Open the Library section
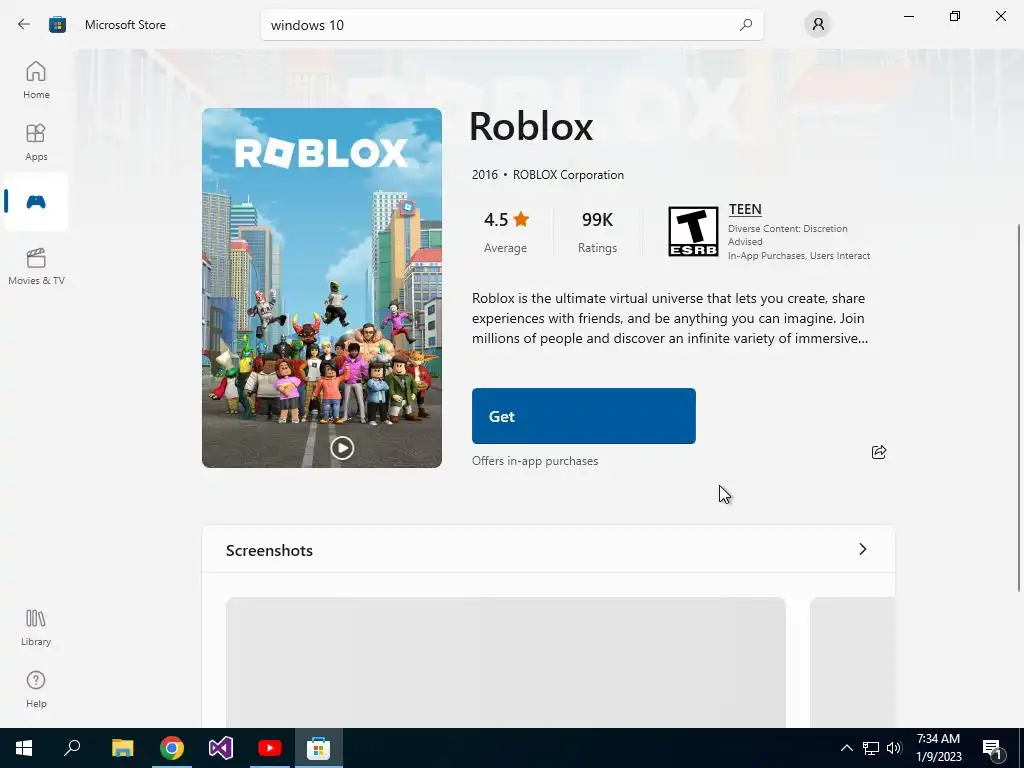Screen dimensions: 1024x768 (x=36, y=627)
